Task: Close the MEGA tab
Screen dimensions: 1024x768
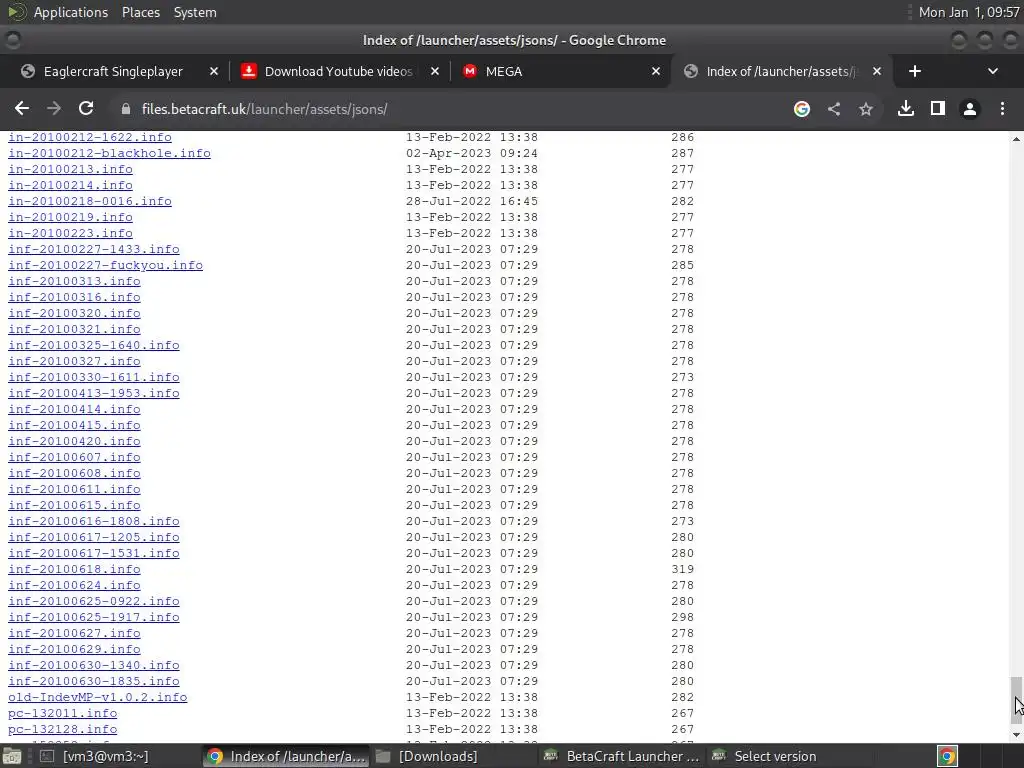Action: click(656, 71)
